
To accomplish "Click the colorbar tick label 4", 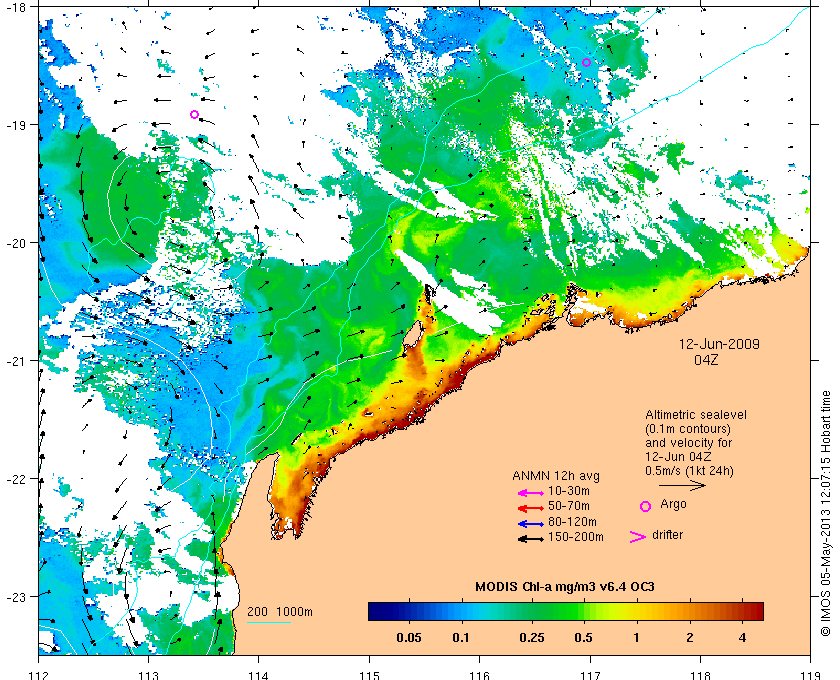I will 742,638.
